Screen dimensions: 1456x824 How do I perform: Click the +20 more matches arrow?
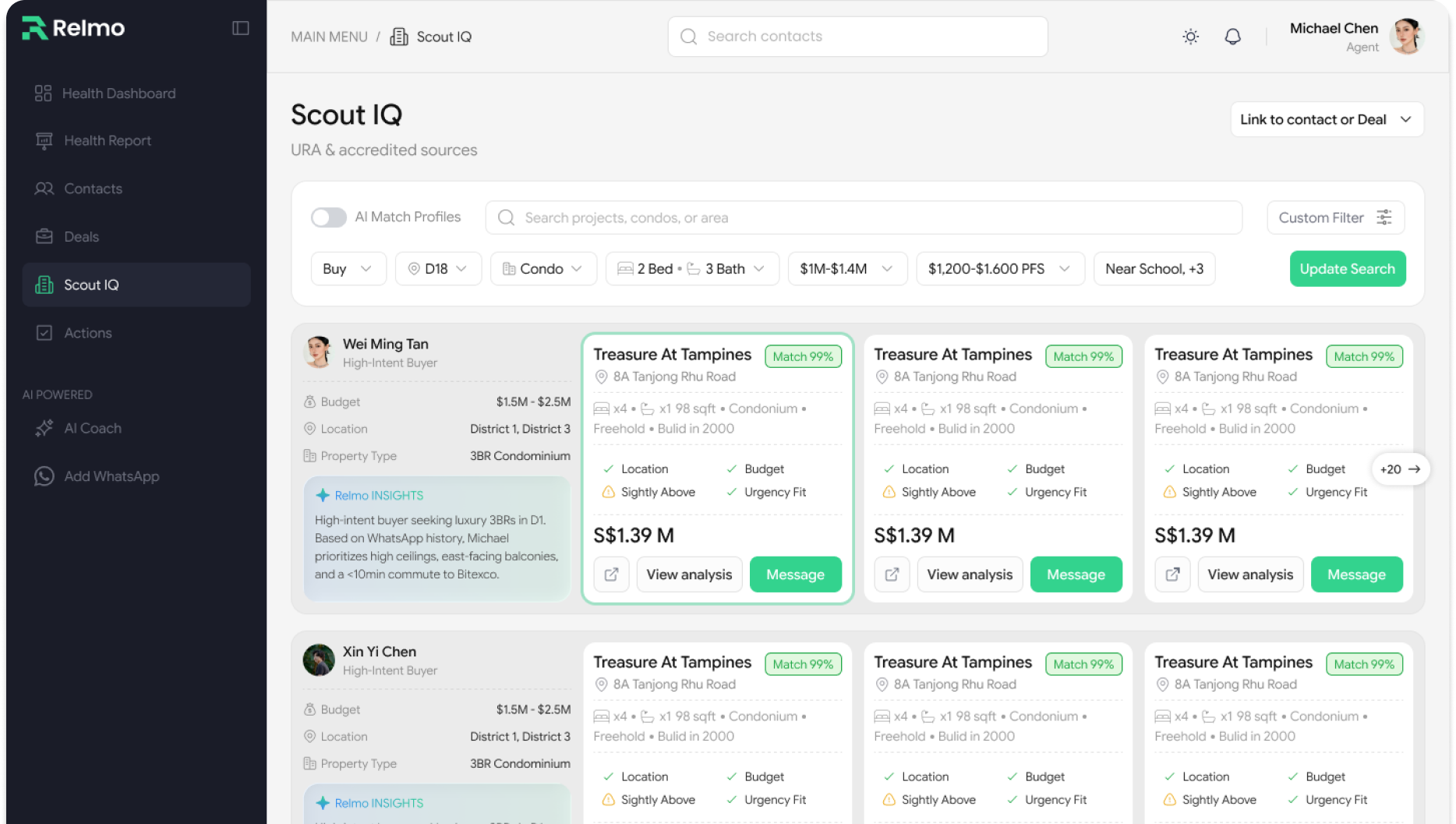click(1400, 469)
